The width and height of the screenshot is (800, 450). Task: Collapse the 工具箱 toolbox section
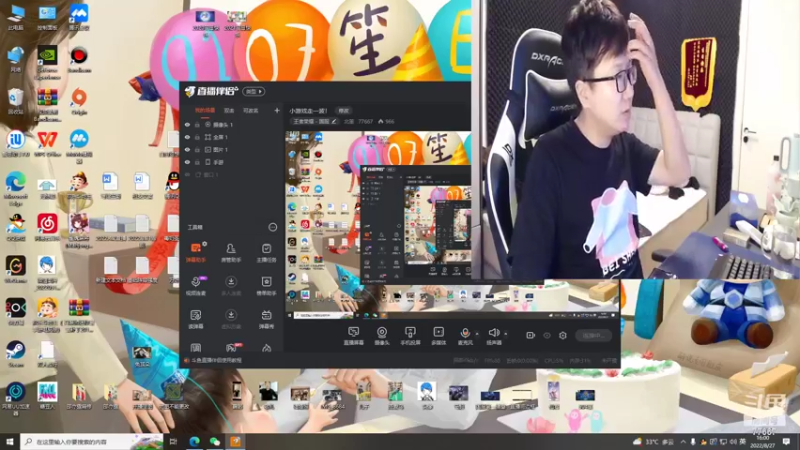pos(272,227)
